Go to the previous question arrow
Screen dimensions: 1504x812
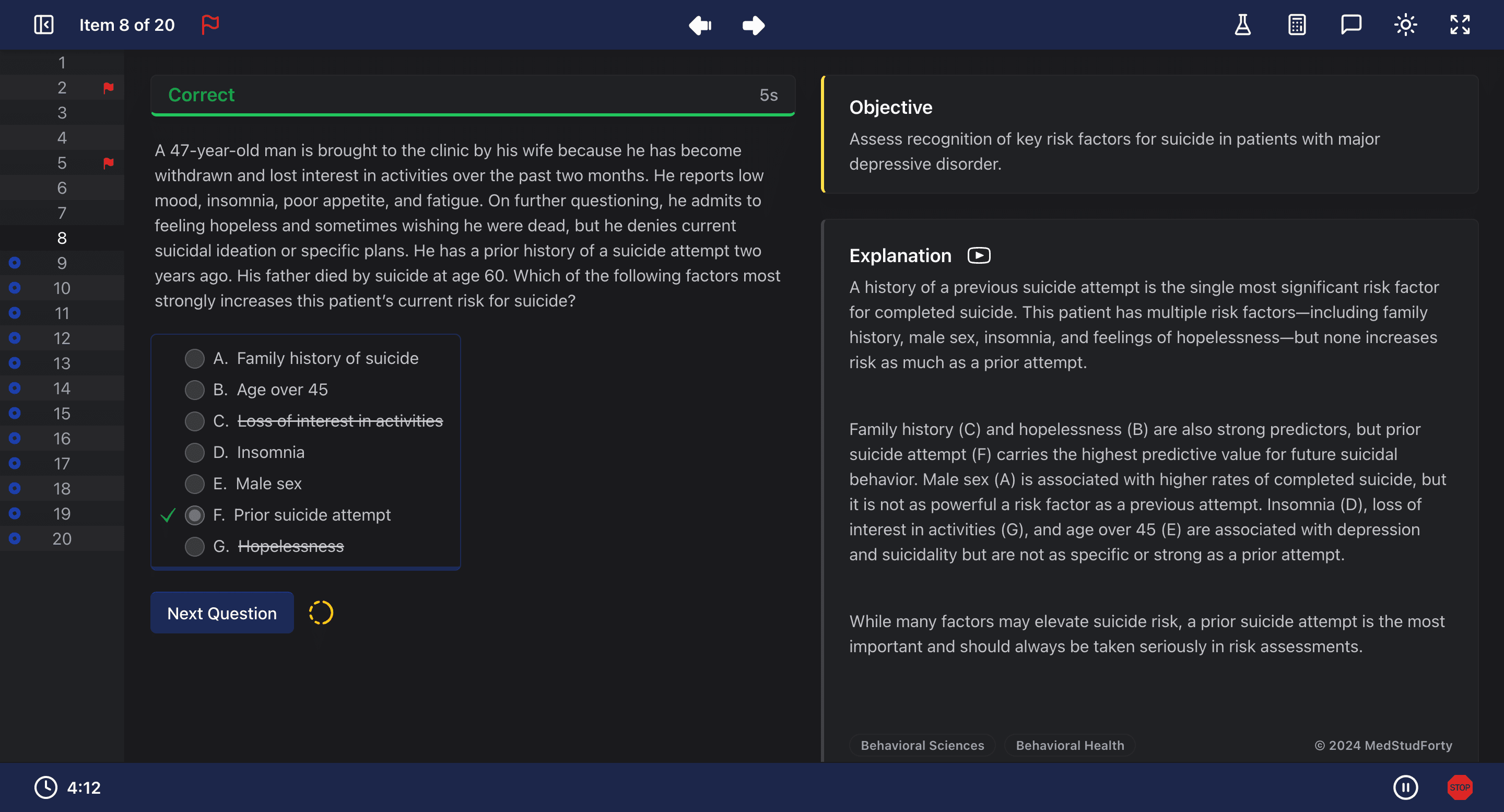coord(700,25)
